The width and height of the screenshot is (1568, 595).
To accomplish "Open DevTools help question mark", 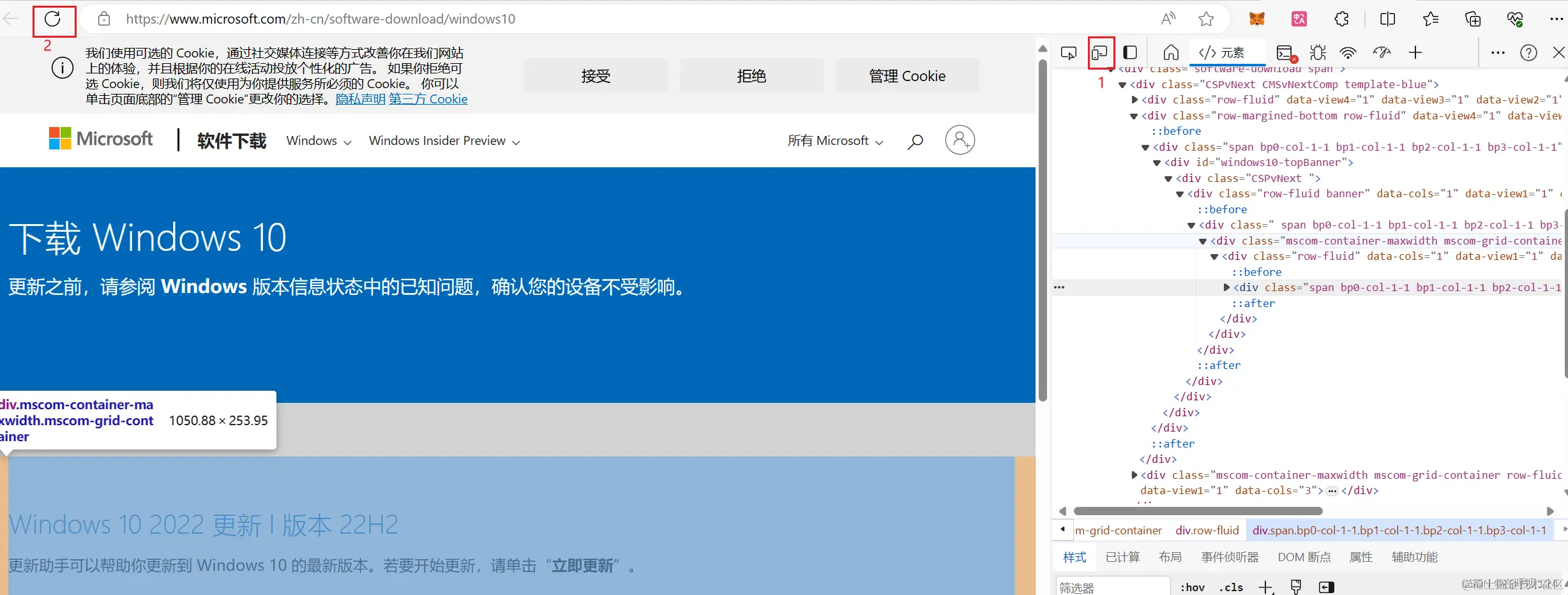I will coord(1528,52).
